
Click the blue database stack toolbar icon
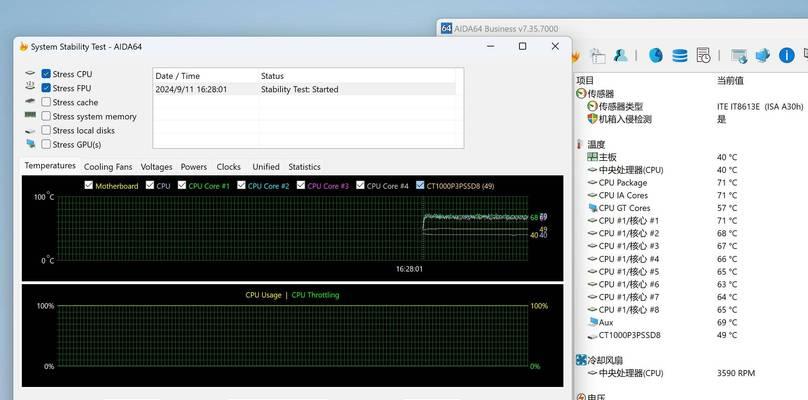point(680,55)
